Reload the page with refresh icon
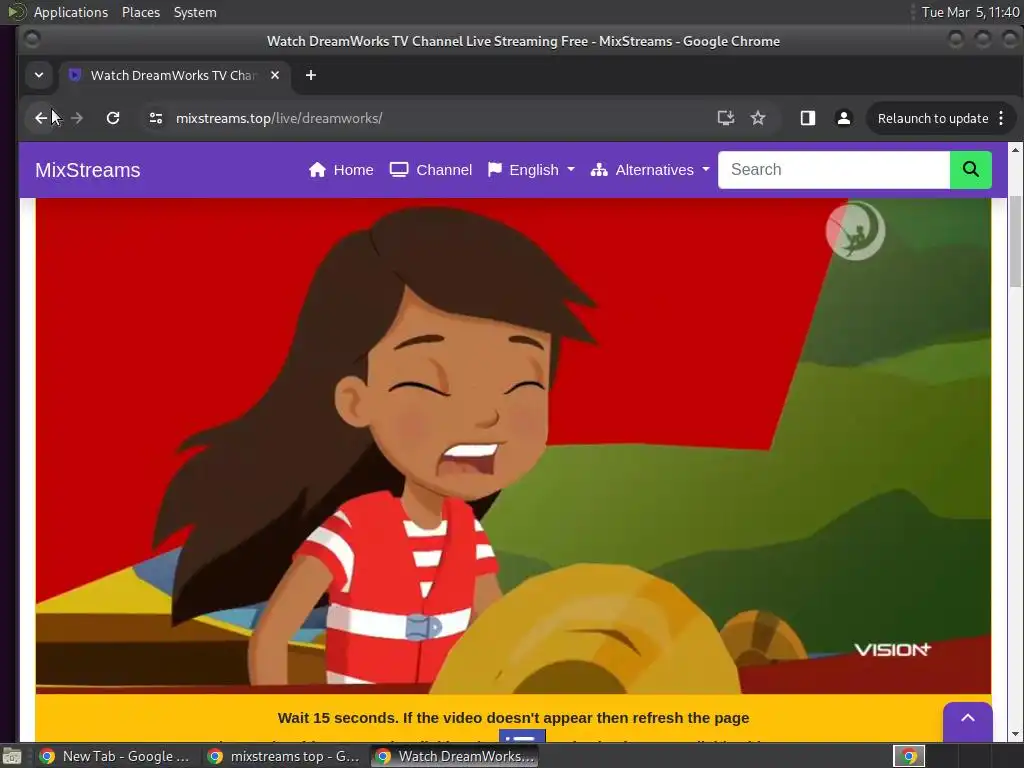Image resolution: width=1024 pixels, height=768 pixels. click(113, 118)
